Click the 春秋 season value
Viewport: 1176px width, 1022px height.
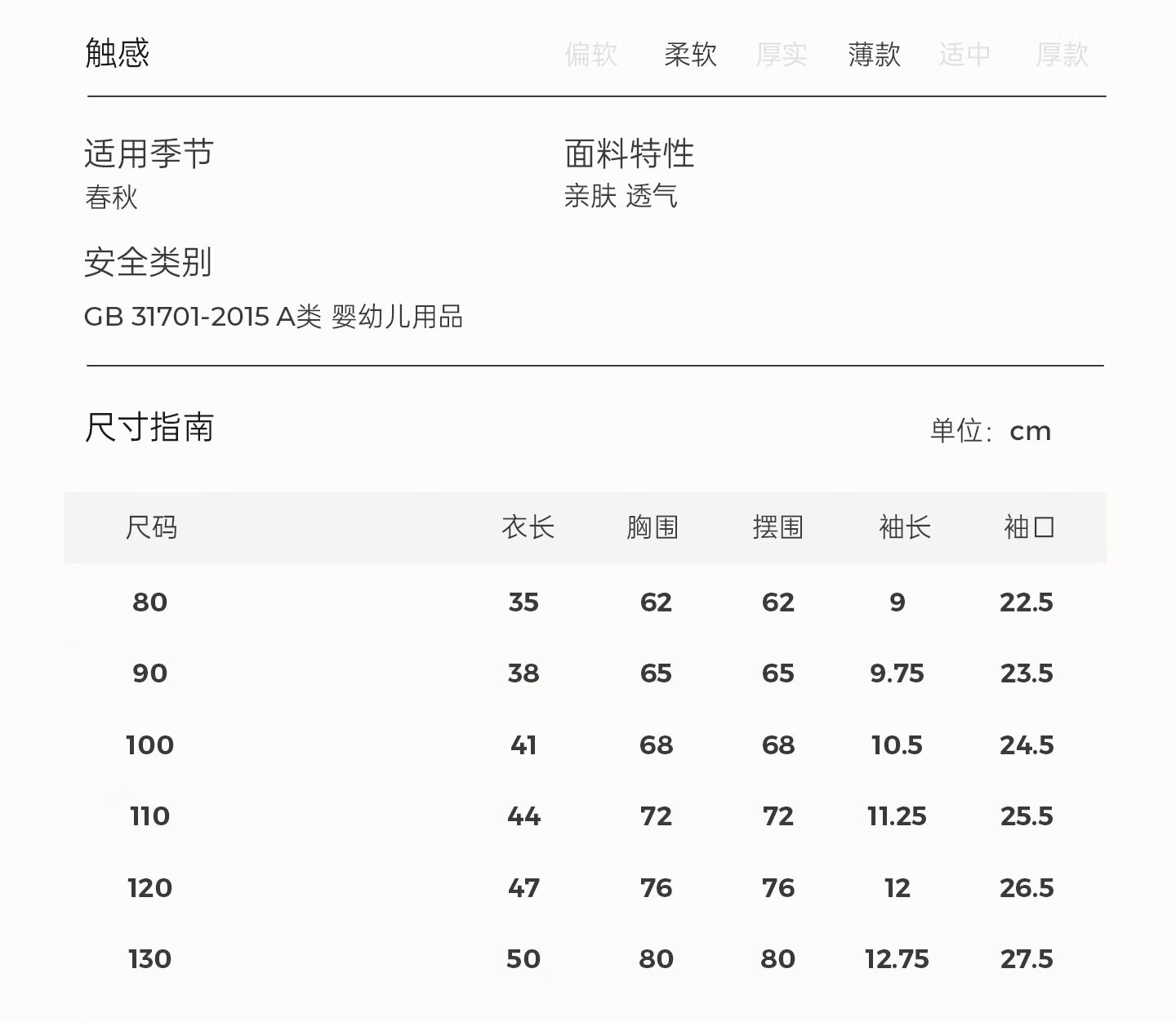[111, 198]
